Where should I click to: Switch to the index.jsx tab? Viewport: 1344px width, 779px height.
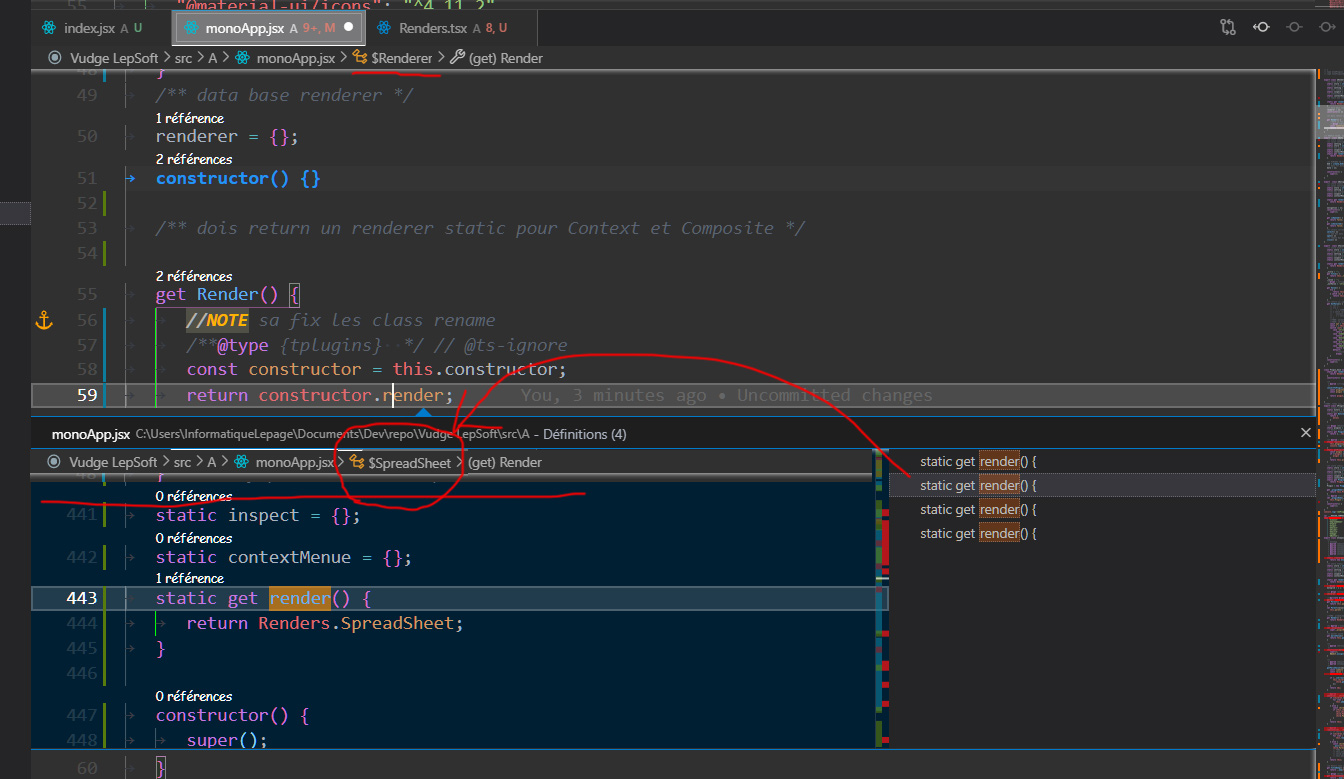(x=90, y=28)
